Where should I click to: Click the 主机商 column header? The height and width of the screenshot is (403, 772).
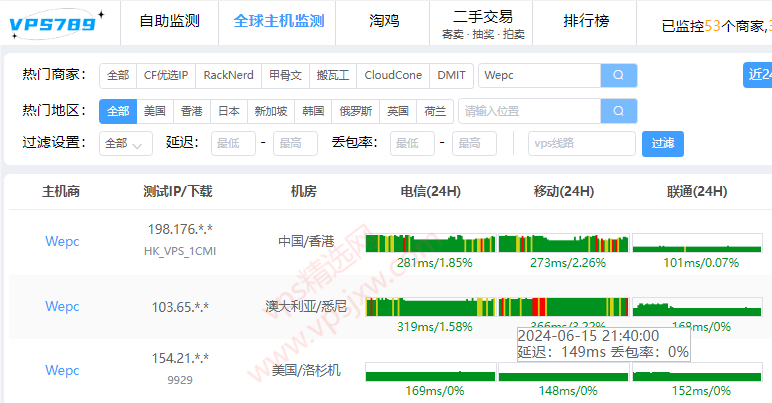(x=61, y=191)
